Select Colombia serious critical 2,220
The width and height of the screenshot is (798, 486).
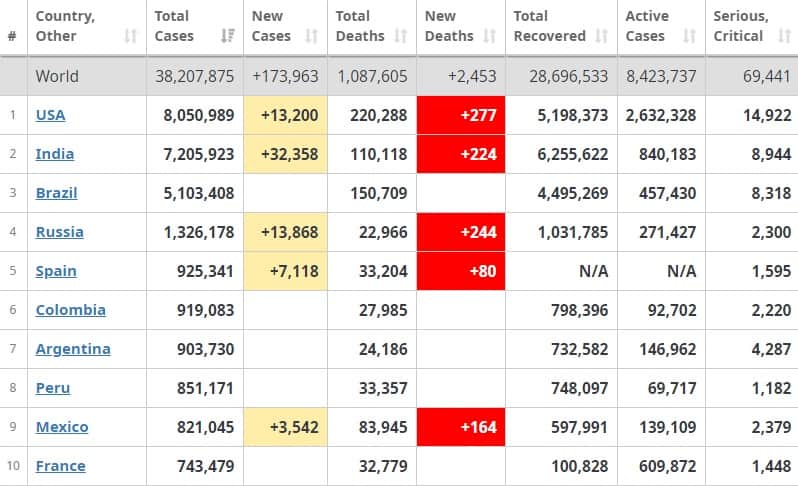pos(772,310)
